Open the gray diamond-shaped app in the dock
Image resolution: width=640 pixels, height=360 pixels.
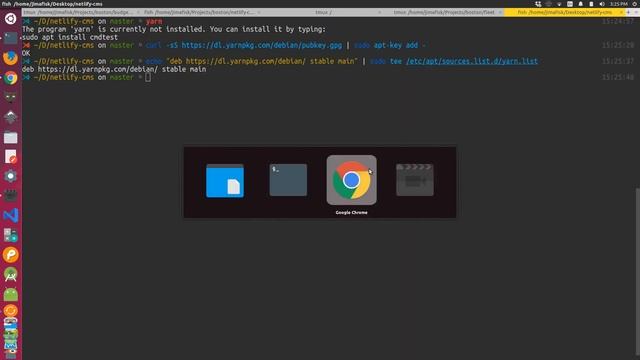11,117
